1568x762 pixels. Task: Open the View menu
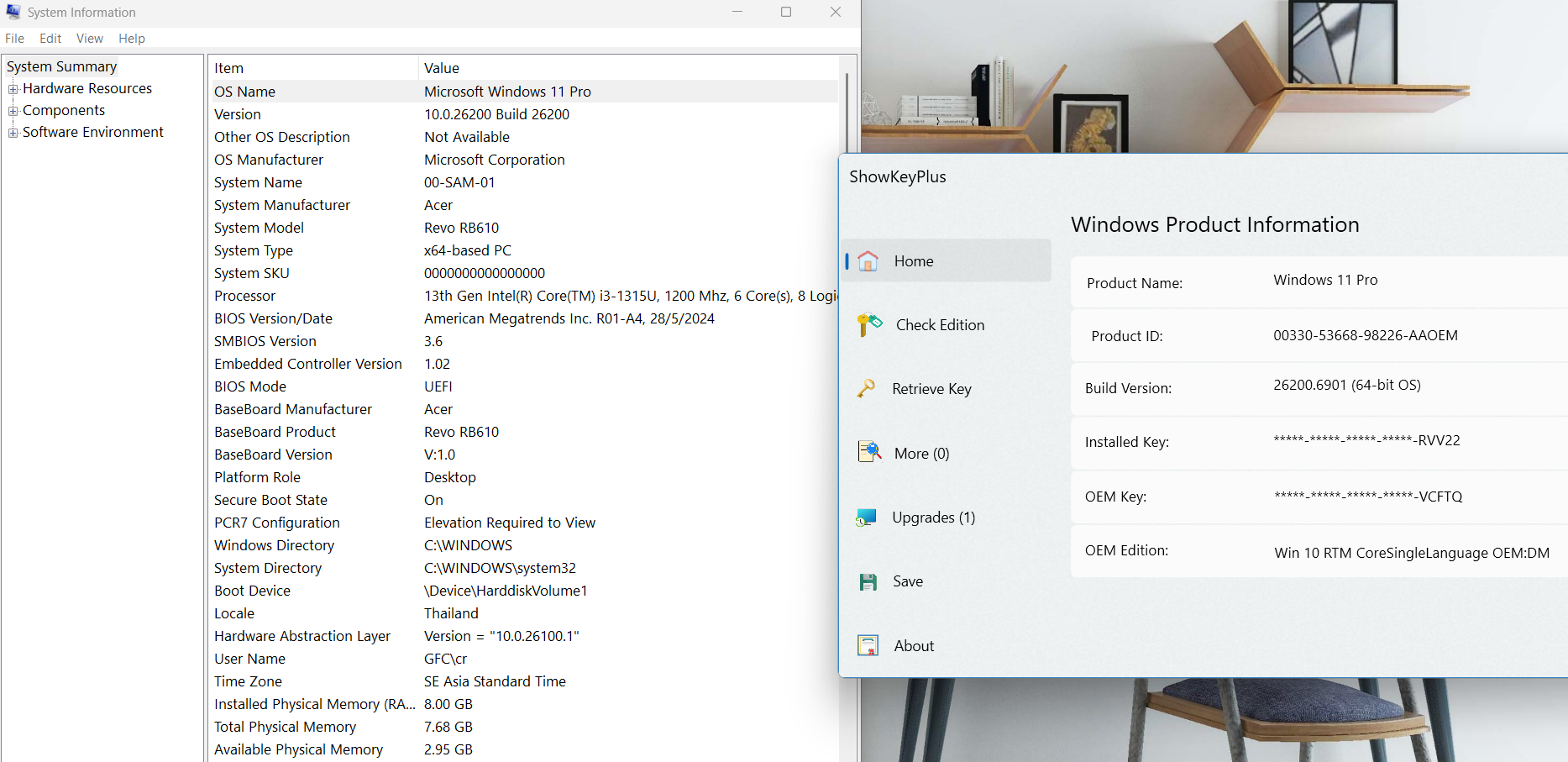pyautogui.click(x=89, y=39)
